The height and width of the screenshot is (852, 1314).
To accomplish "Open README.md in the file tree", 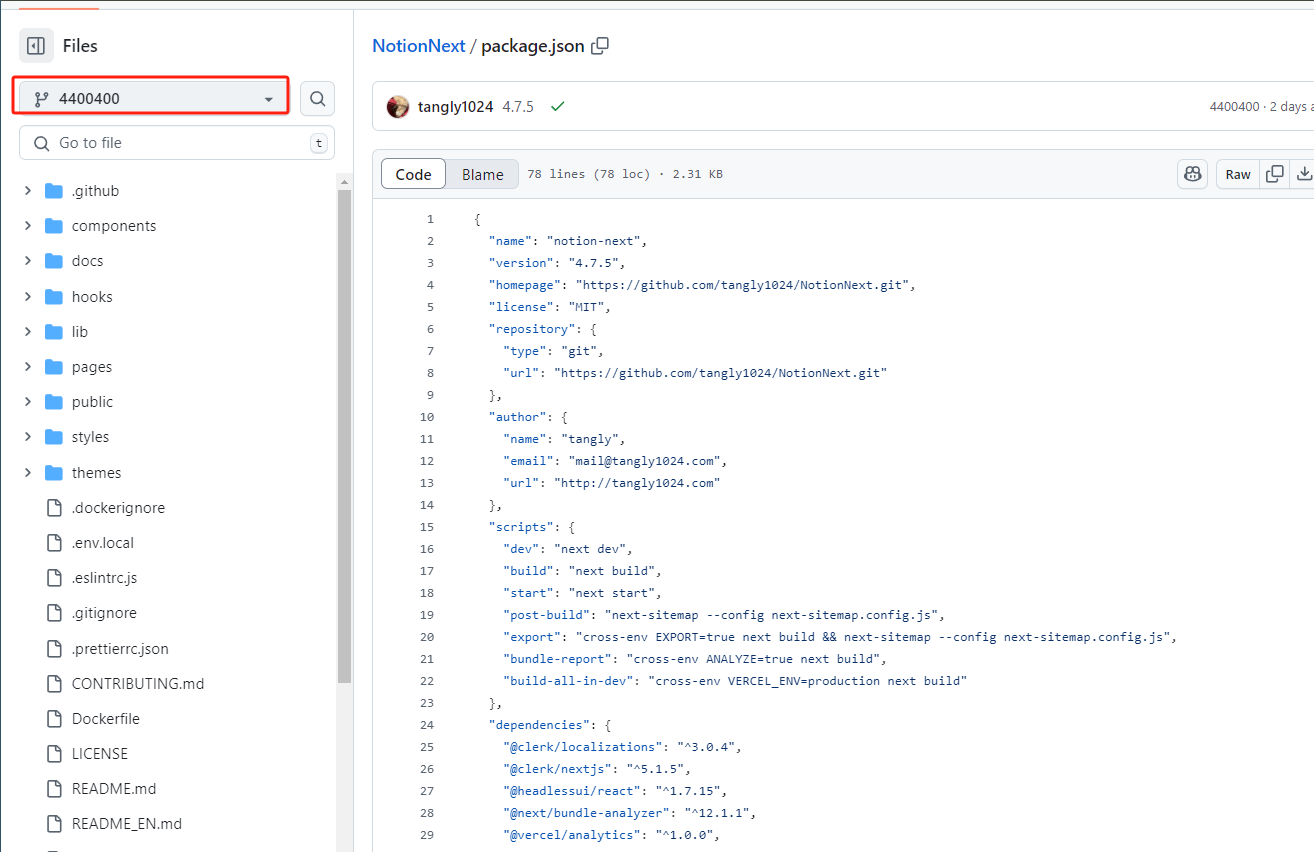I will 114,789.
